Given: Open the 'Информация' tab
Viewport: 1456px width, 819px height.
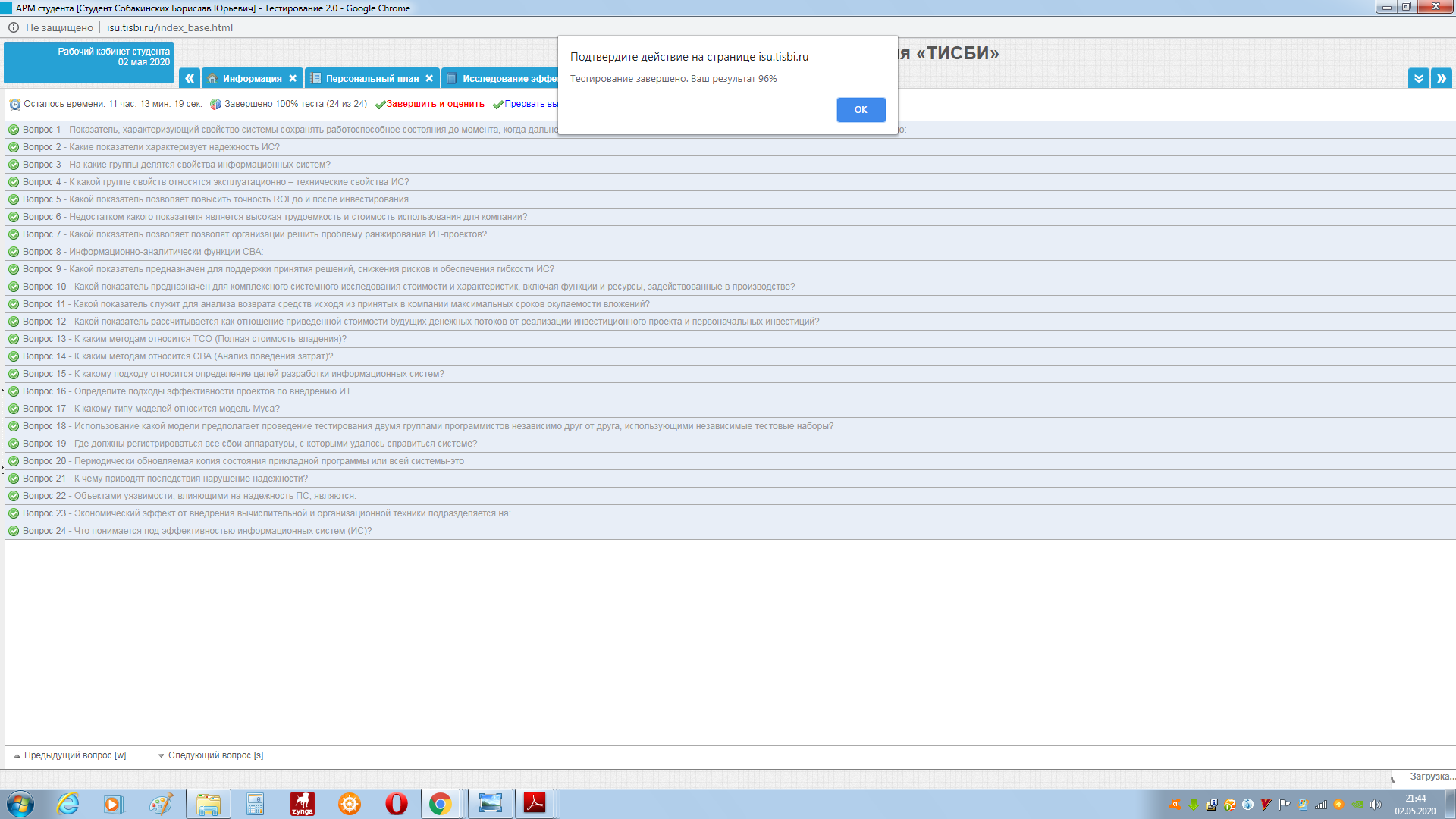Looking at the screenshot, I should click(252, 79).
